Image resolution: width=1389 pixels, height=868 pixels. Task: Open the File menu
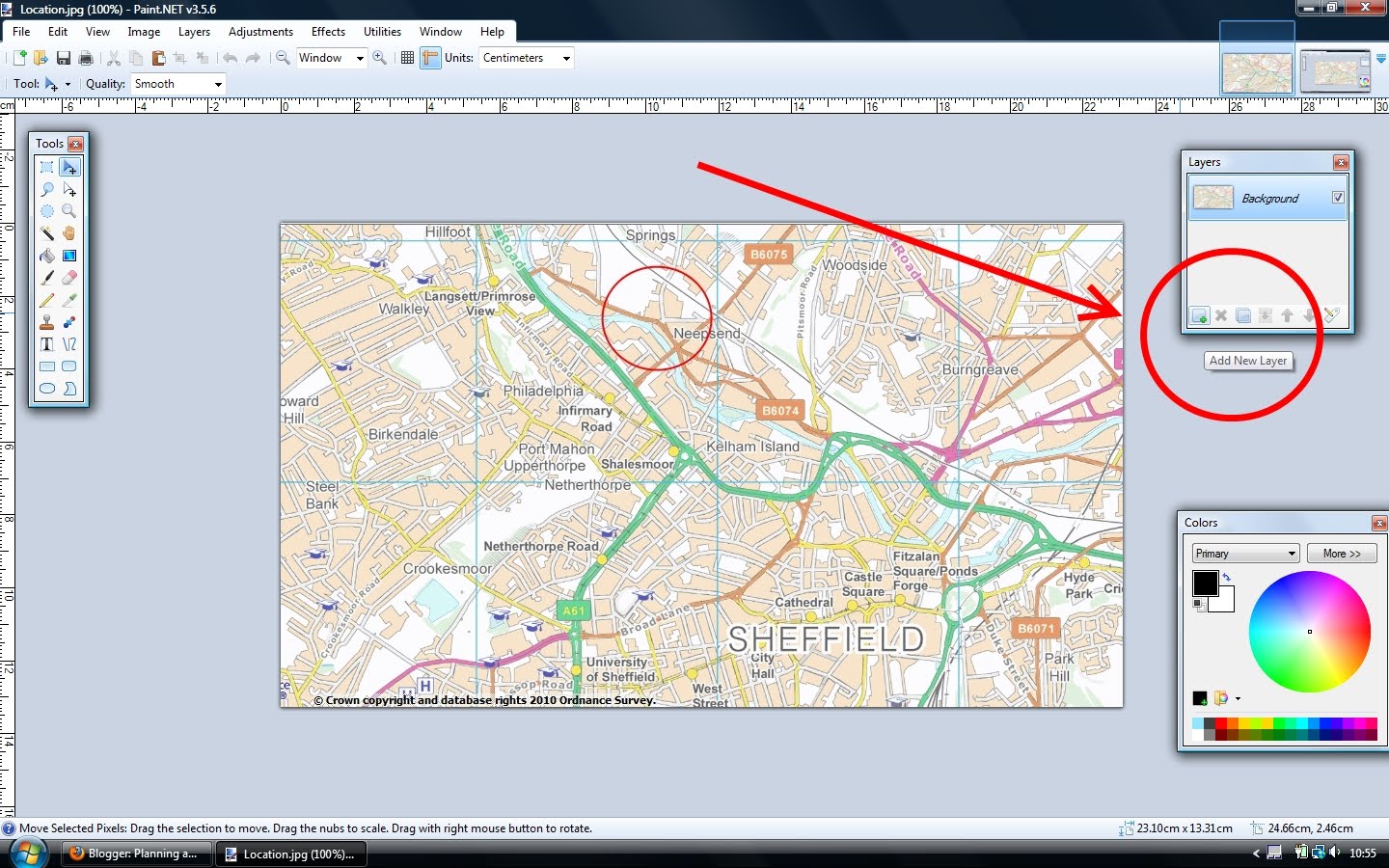click(21, 32)
